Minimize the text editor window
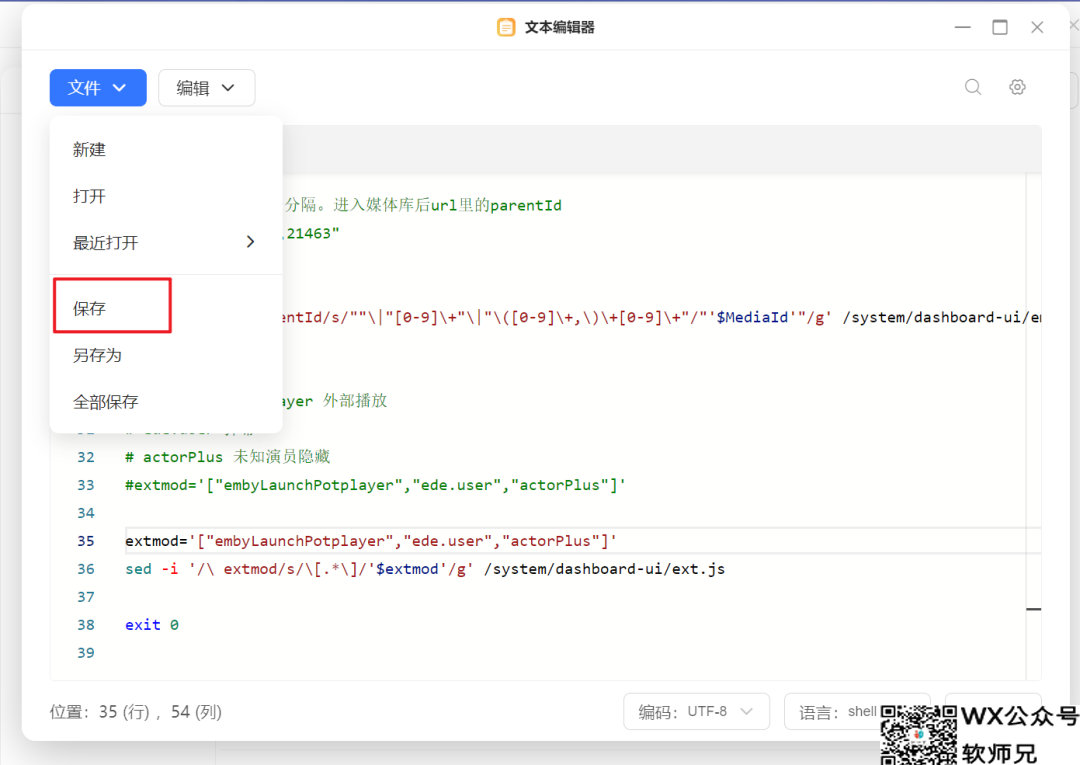Screen dimensions: 1080x765 click(962, 28)
